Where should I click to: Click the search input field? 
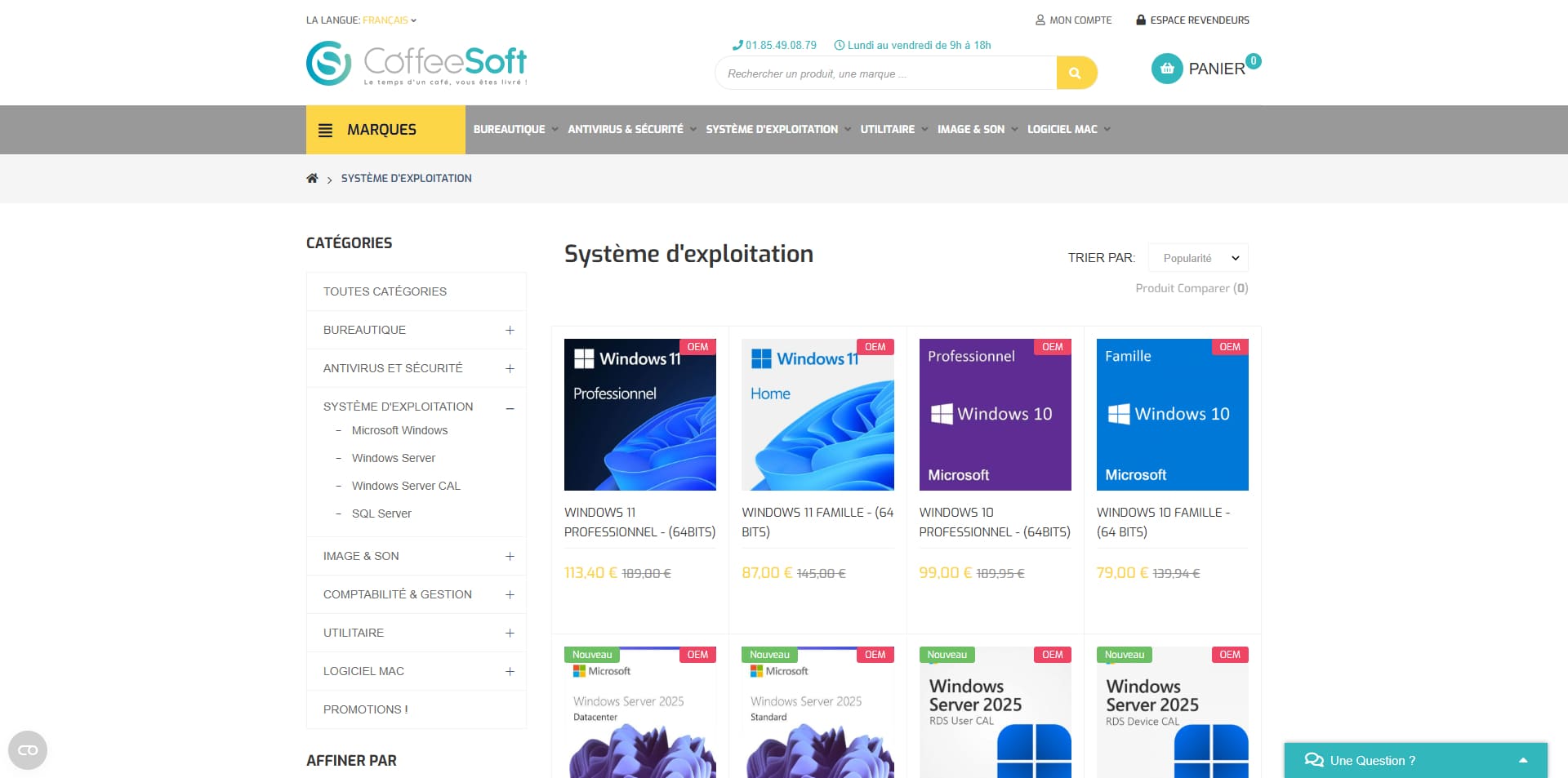(886, 73)
